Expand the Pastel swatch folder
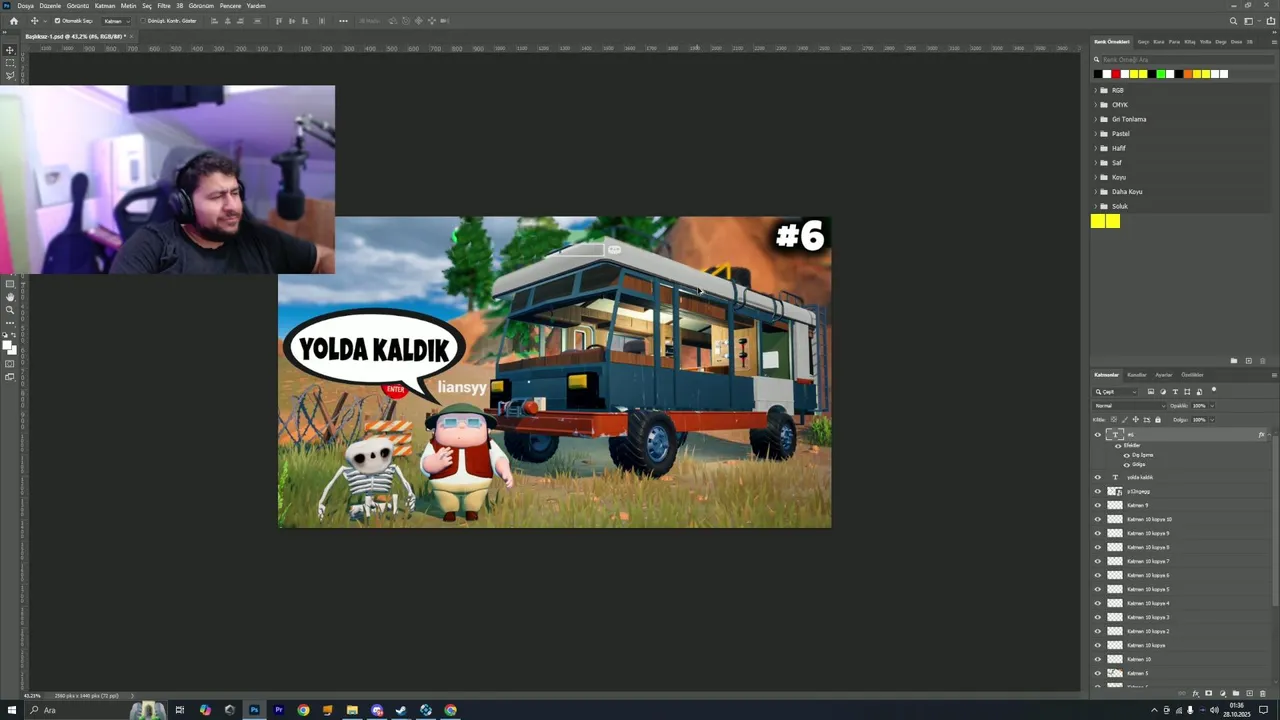The height and width of the screenshot is (720, 1280). pyautogui.click(x=1094, y=134)
